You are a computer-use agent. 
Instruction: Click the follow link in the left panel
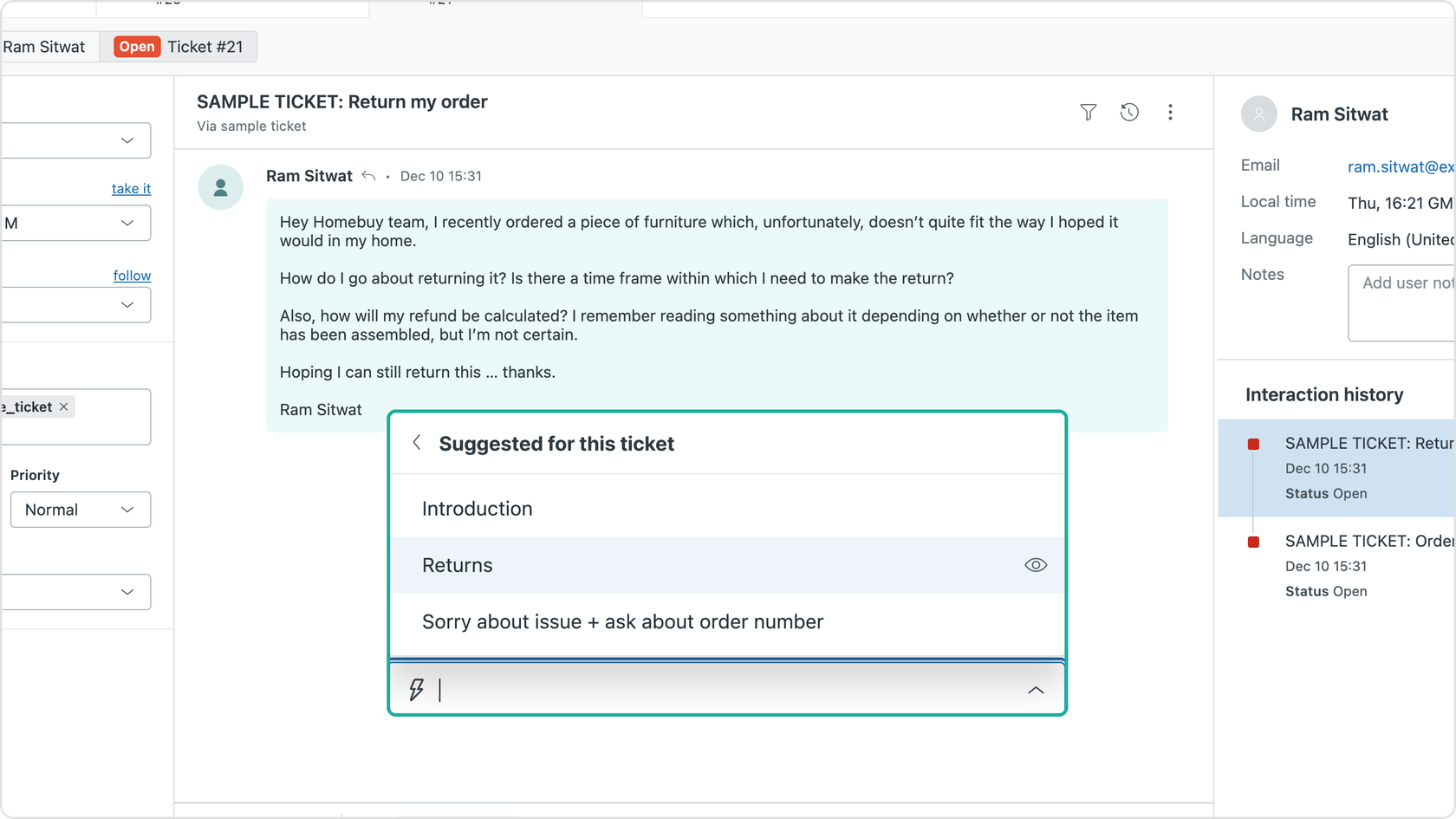(x=132, y=275)
